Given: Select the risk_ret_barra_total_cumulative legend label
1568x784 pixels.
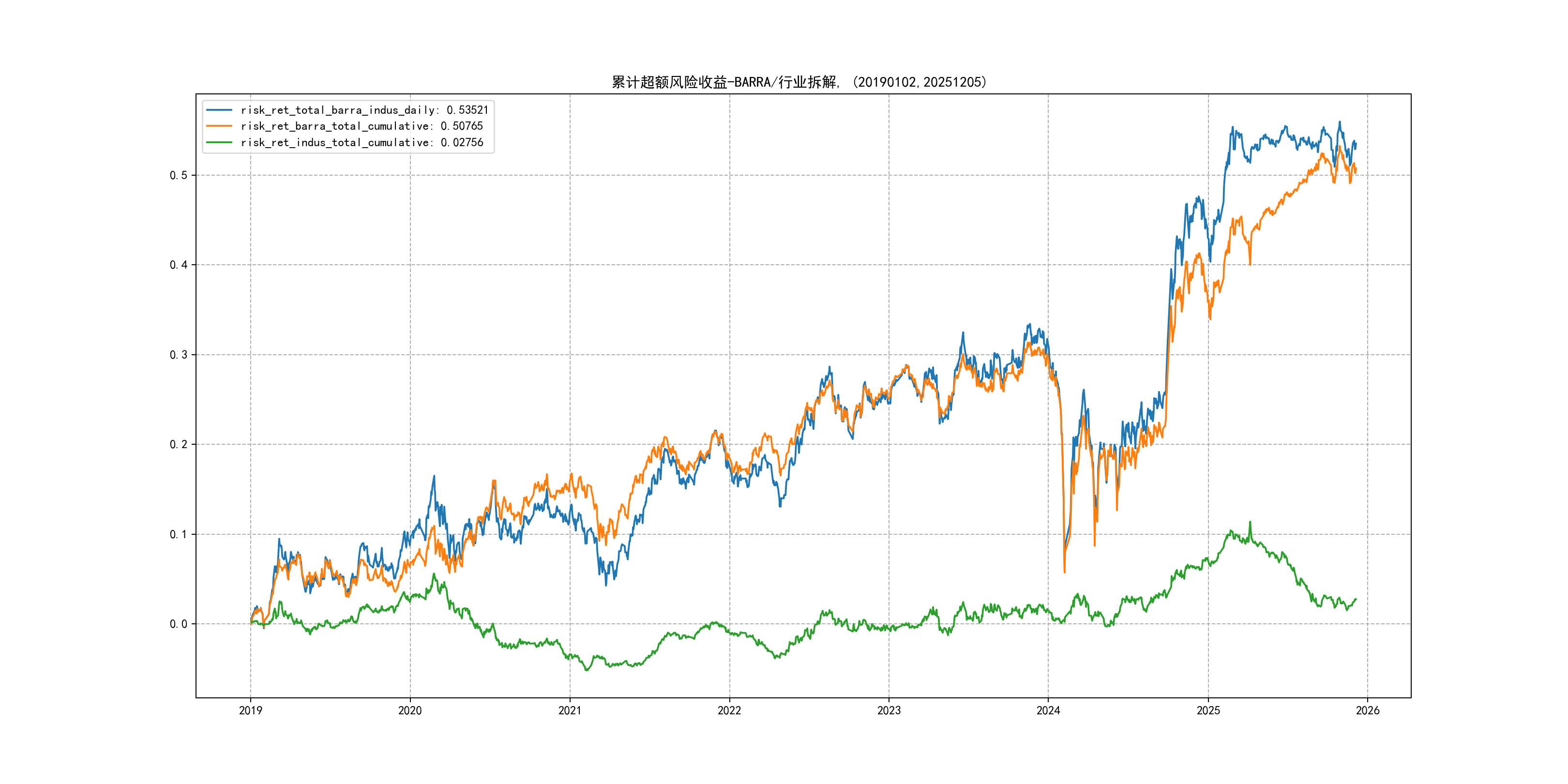Looking at the screenshot, I should click(362, 126).
